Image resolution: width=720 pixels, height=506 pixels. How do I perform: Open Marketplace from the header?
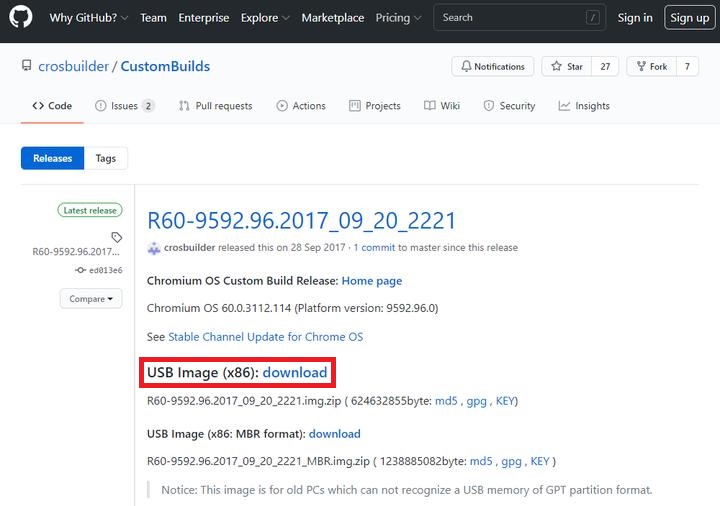click(x=332, y=17)
